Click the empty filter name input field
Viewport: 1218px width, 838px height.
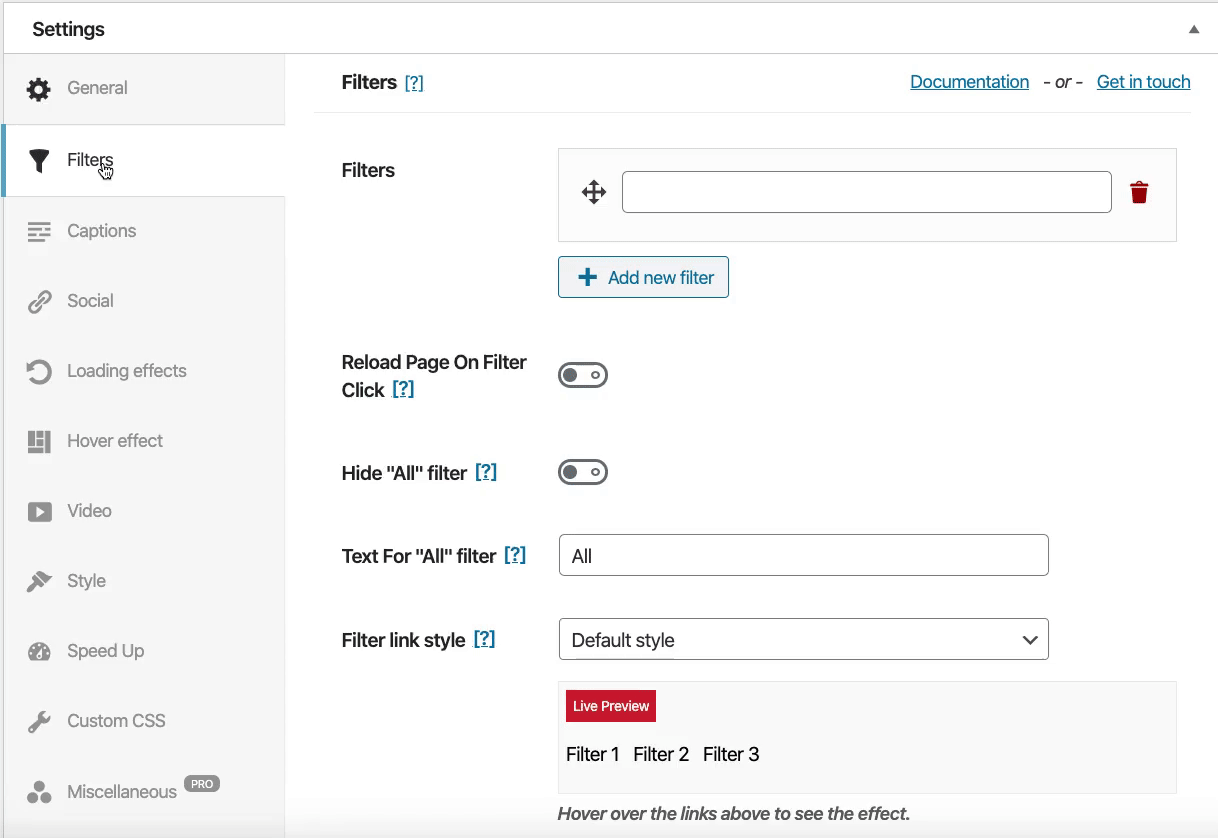[x=867, y=192]
